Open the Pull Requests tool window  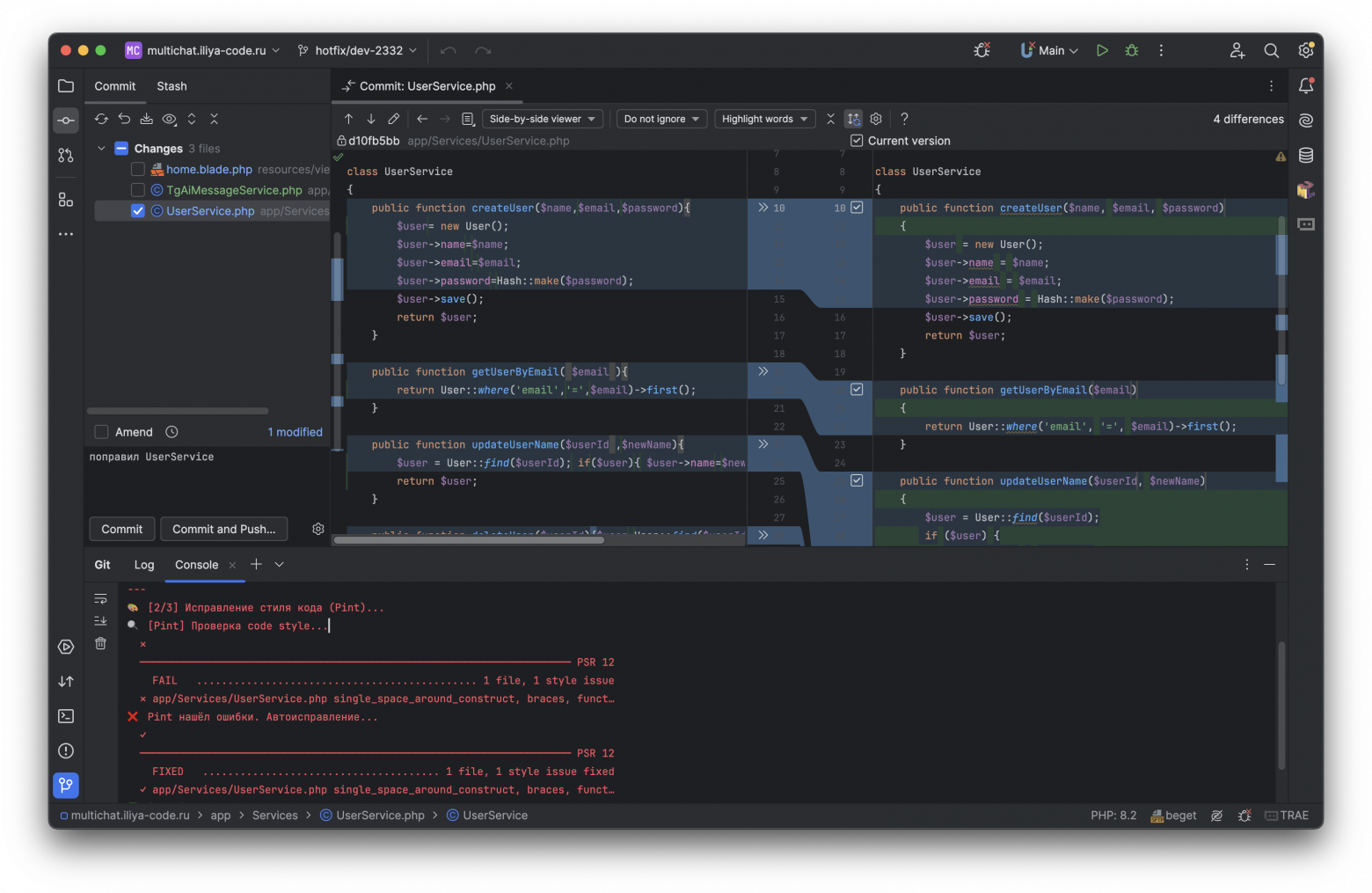(x=66, y=156)
